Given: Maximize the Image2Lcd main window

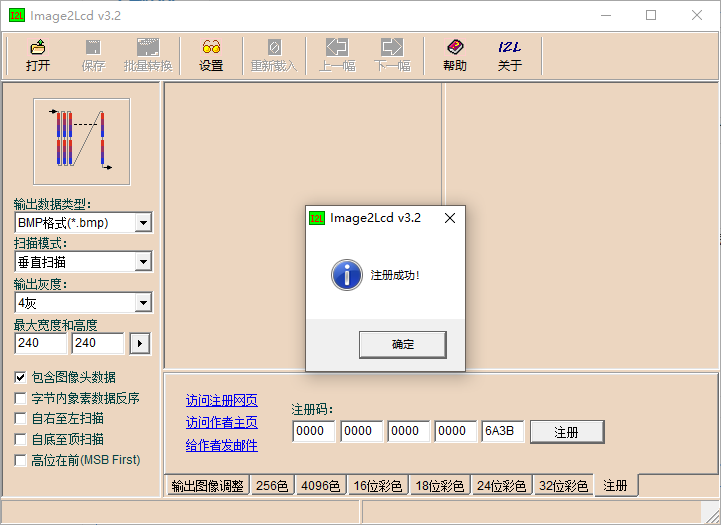Looking at the screenshot, I should click(x=651, y=16).
